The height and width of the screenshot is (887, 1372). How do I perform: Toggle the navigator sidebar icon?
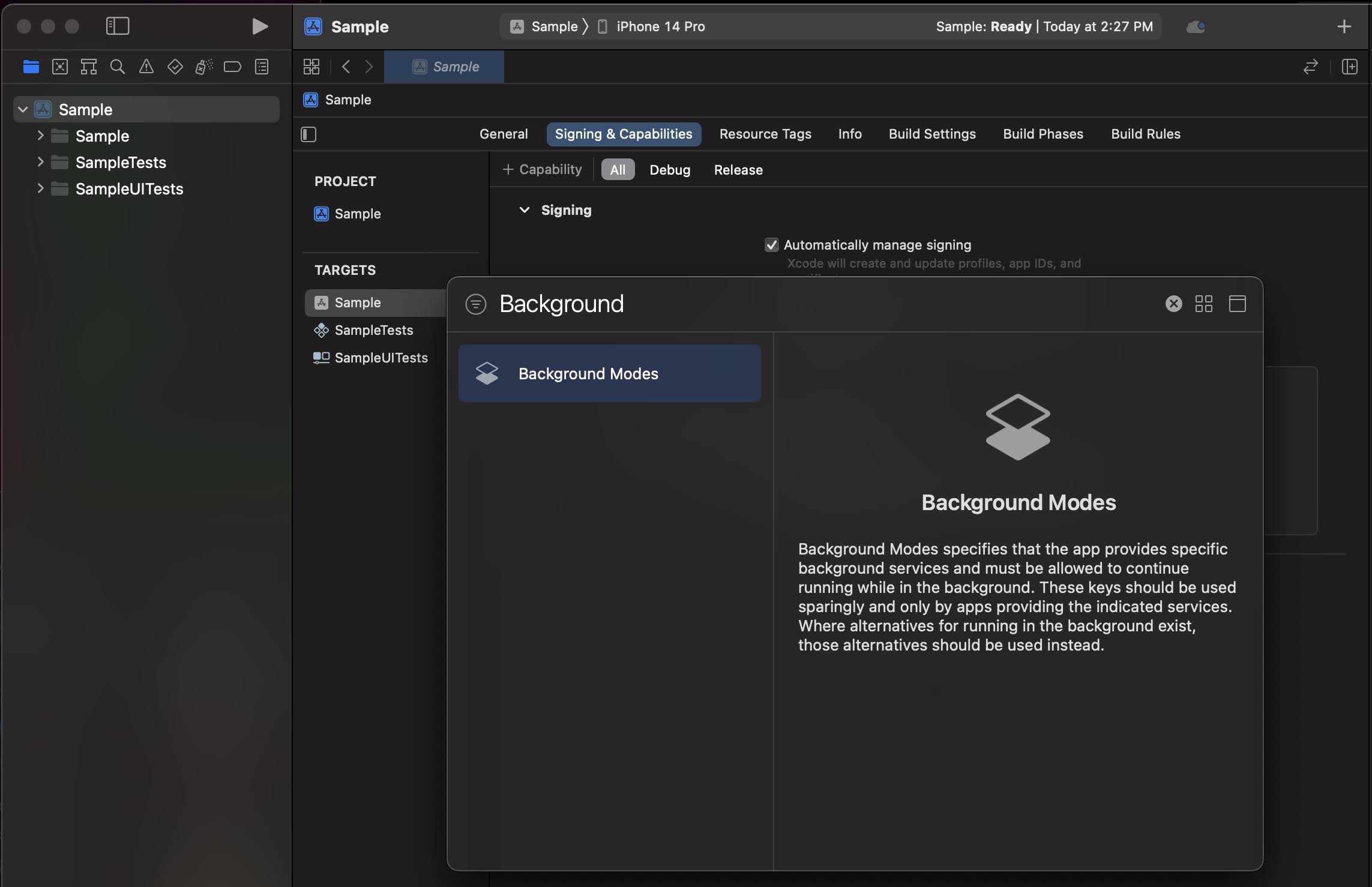pos(116,26)
